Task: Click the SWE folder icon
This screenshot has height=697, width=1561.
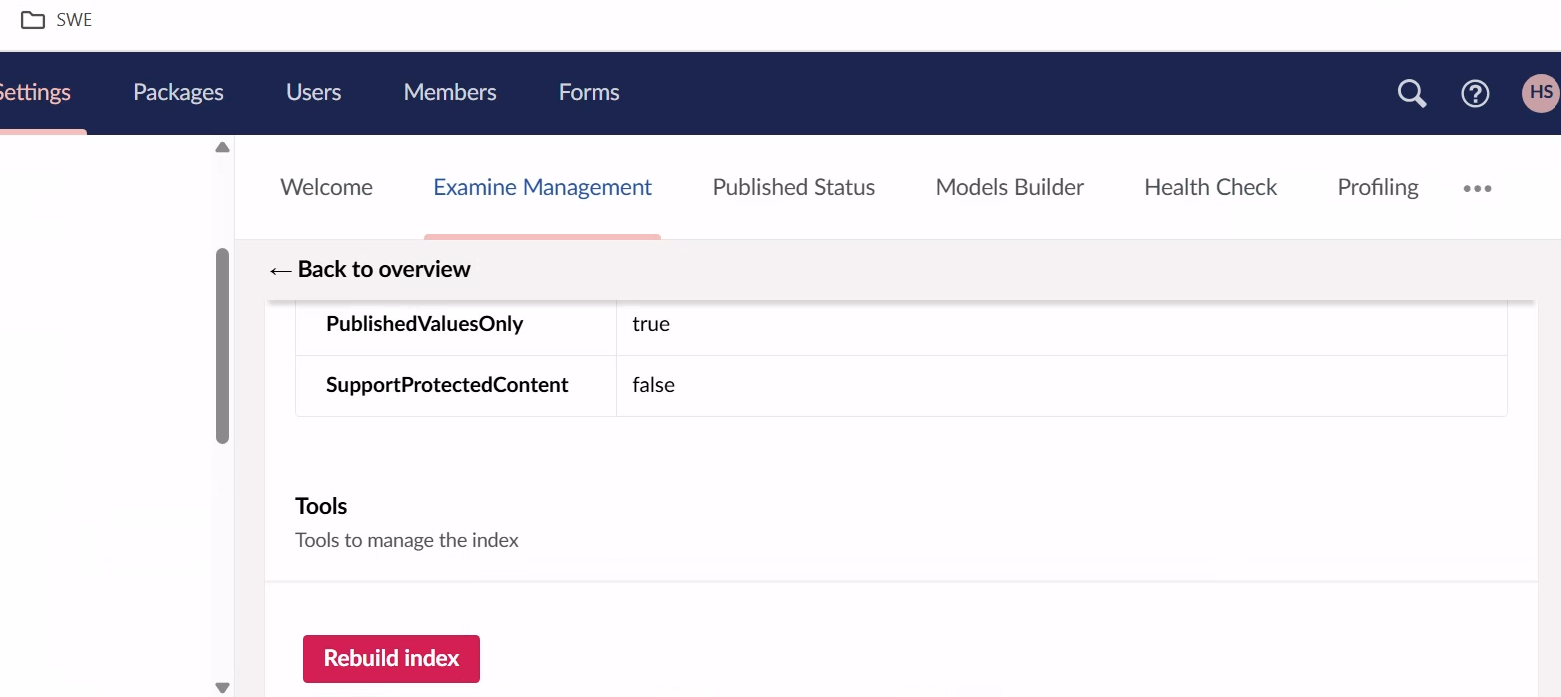Action: tap(33, 20)
